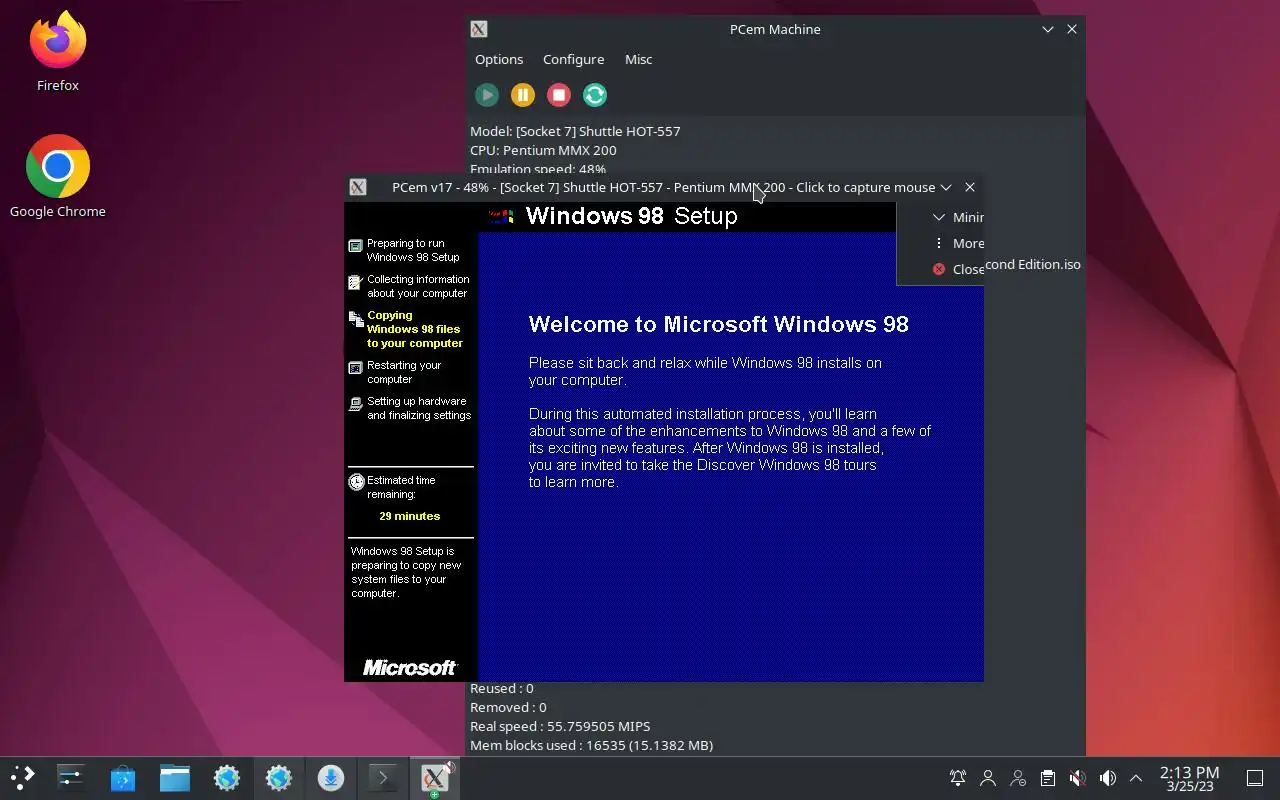Expand hidden system tray icons arrow
Image resolution: width=1280 pixels, height=800 pixels.
(x=1136, y=778)
